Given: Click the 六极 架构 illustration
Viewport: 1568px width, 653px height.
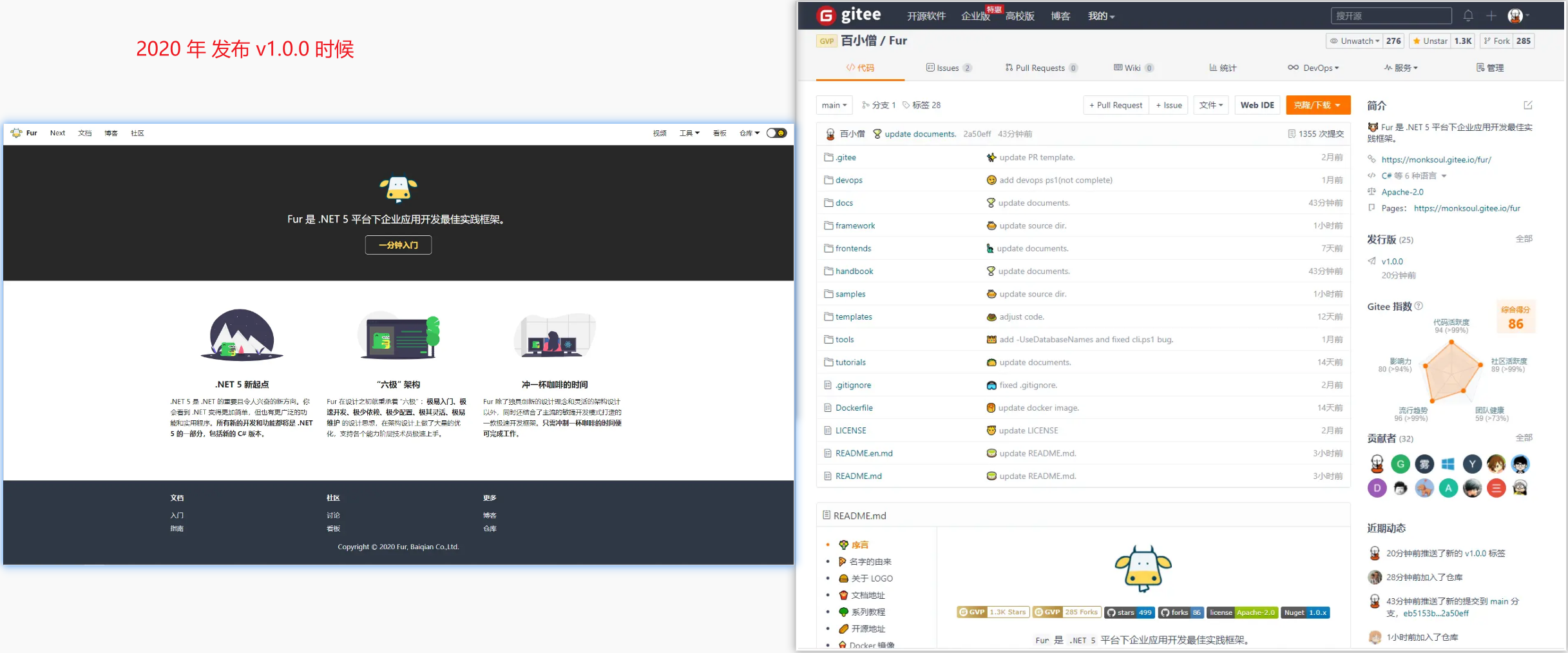Looking at the screenshot, I should (399, 336).
